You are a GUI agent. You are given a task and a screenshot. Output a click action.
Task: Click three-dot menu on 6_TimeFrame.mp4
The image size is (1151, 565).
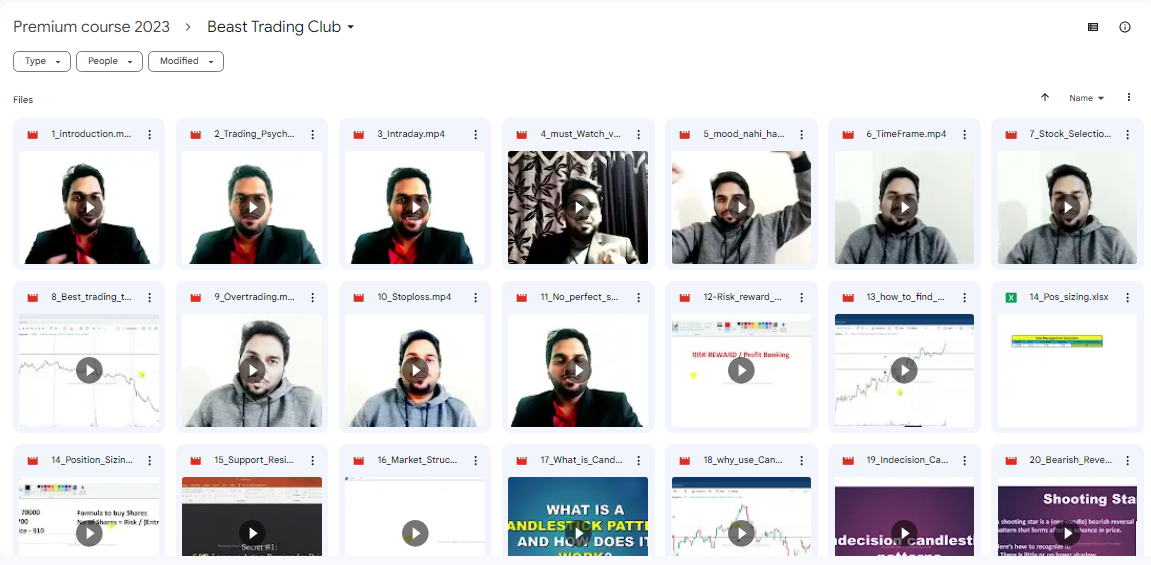pos(965,134)
